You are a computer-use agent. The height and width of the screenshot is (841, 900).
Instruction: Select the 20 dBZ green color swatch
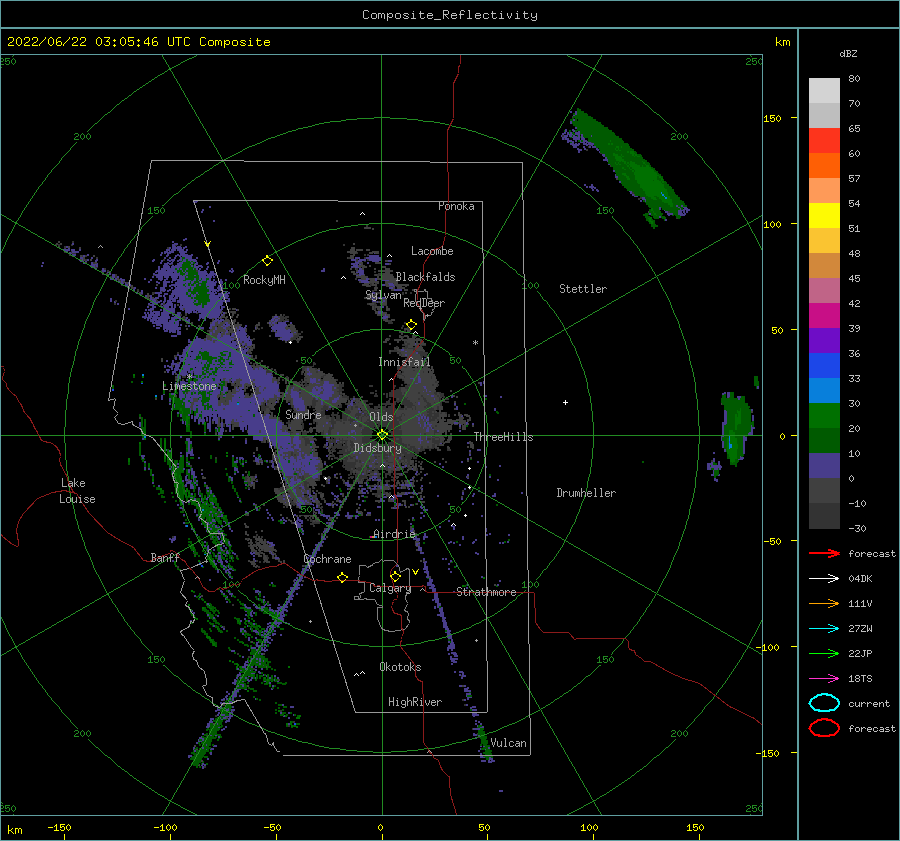coord(824,416)
